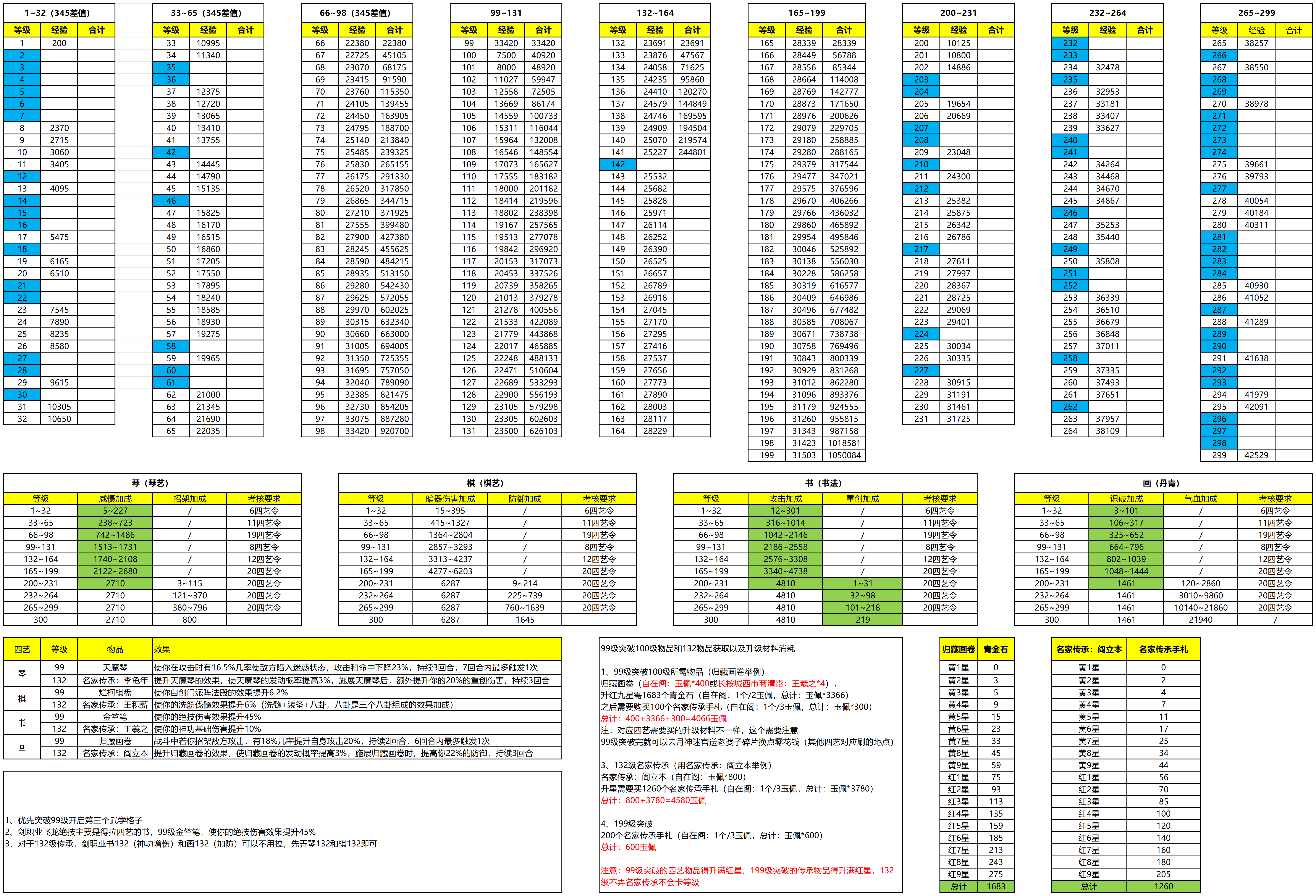Click the '青金石' header cell
This screenshot has width=1316, height=896.
(x=996, y=649)
